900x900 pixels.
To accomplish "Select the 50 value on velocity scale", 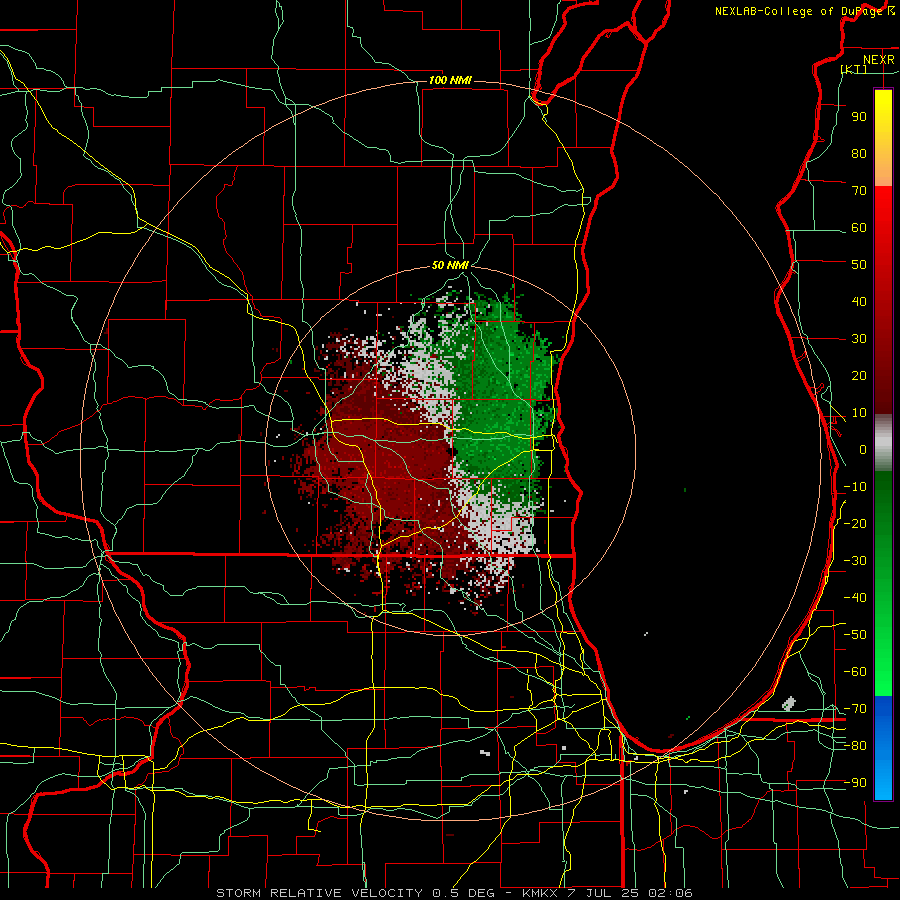I will click(859, 265).
